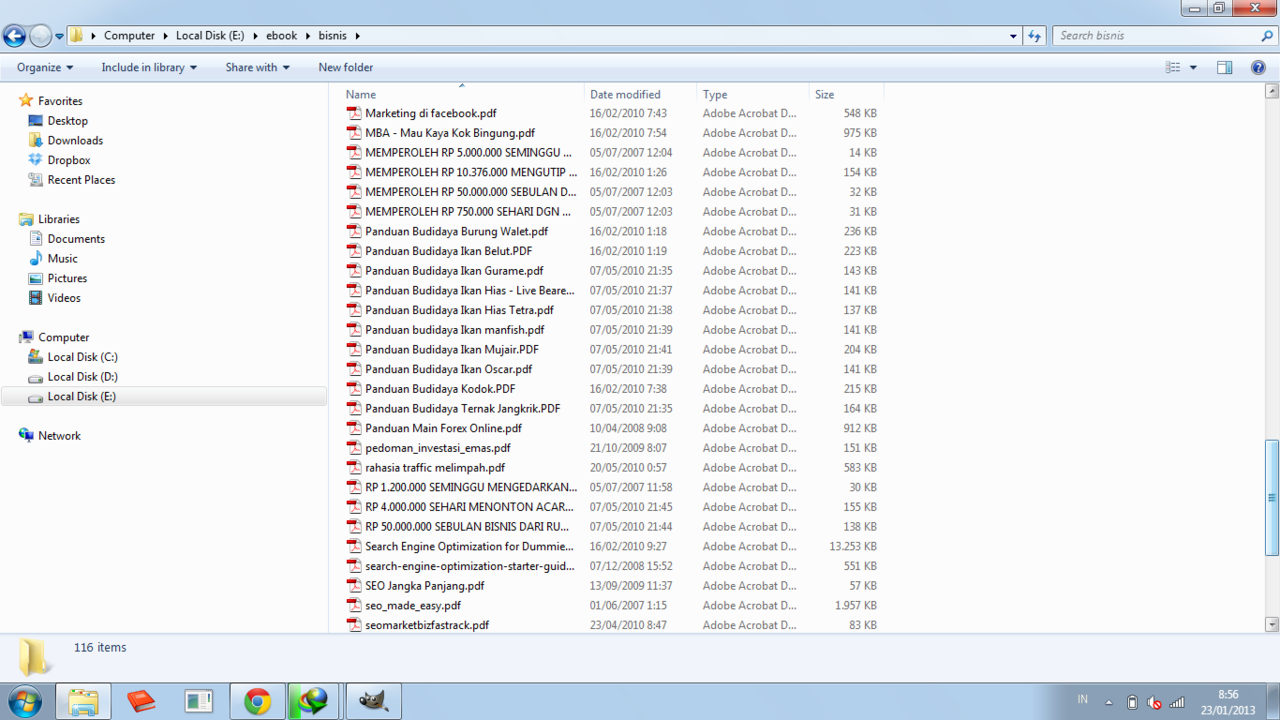Click the vertical scrollbar thumb
The height and width of the screenshot is (720, 1280).
point(1272,497)
